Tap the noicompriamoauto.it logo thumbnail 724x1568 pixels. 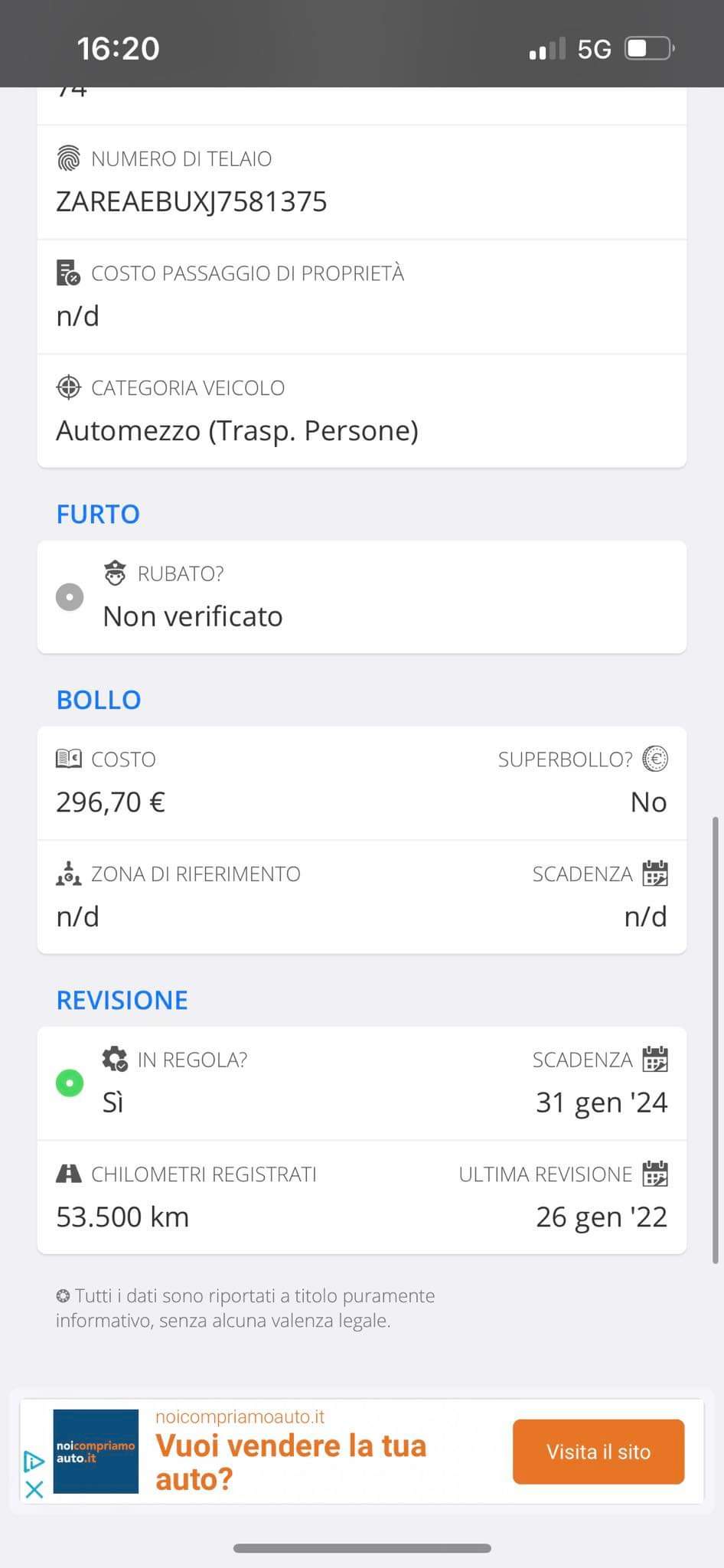pos(96,1451)
